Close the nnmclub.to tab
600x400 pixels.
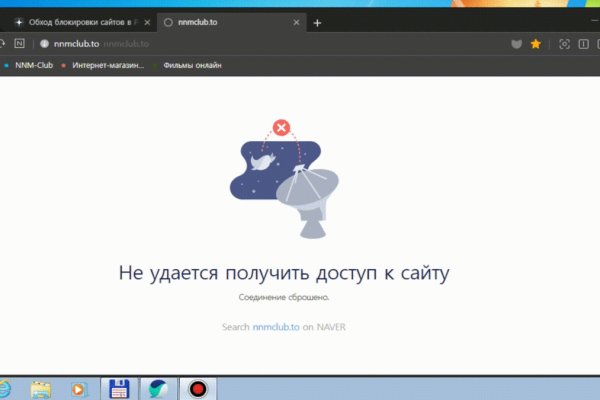296,22
